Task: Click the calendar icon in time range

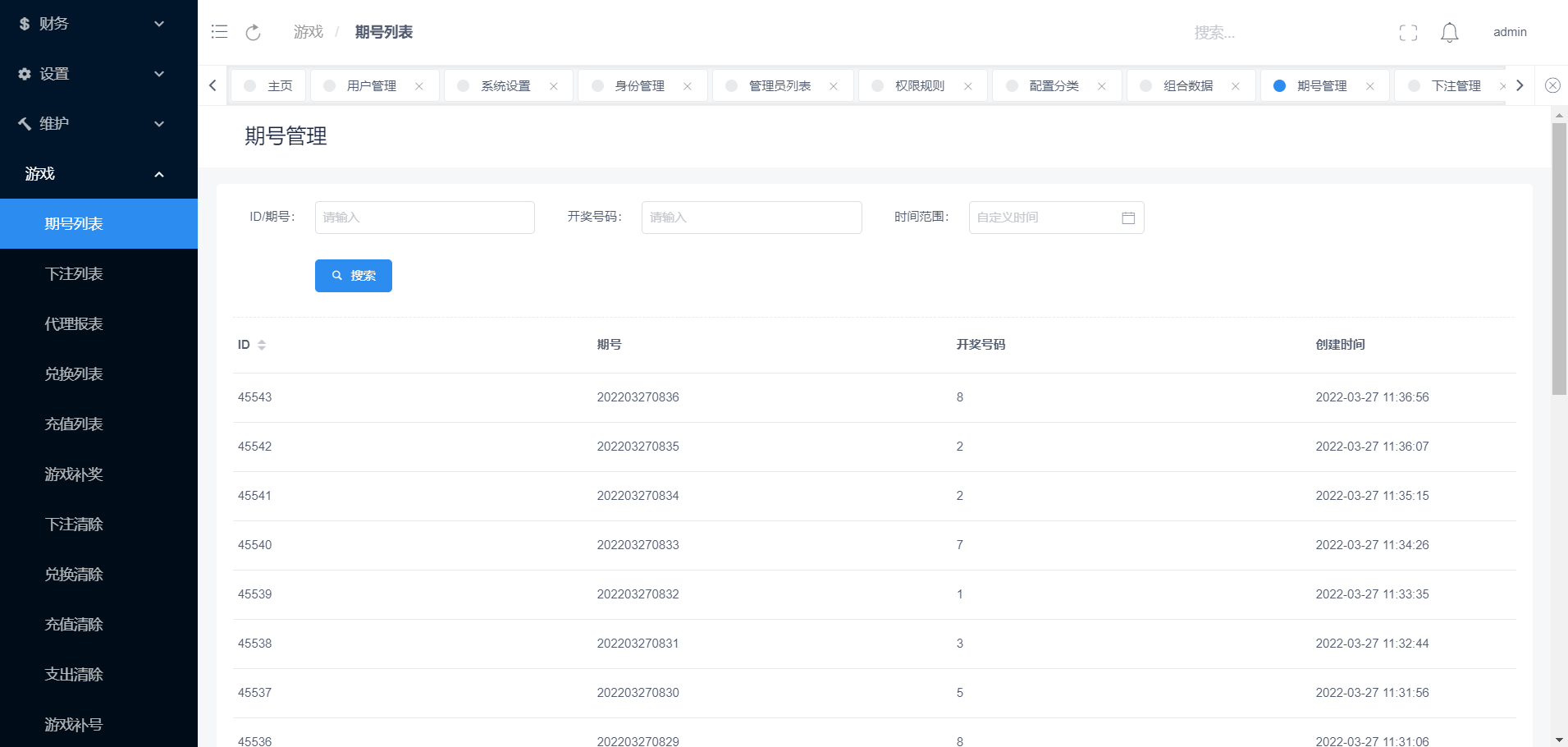Action: coord(1127,218)
